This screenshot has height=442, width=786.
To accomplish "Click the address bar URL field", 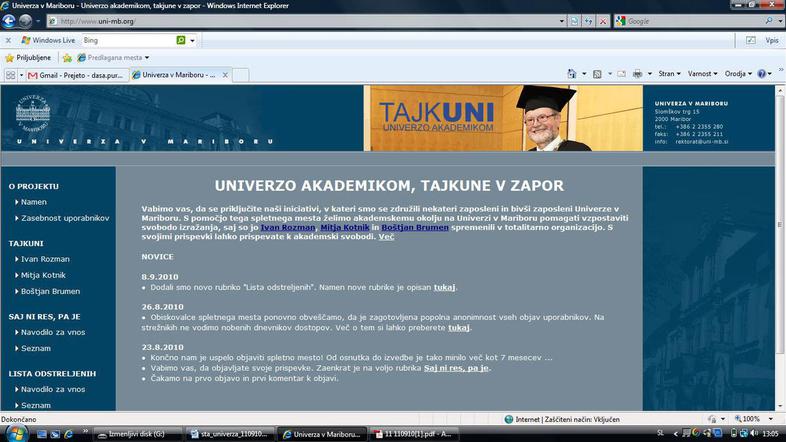I will (x=300, y=20).
